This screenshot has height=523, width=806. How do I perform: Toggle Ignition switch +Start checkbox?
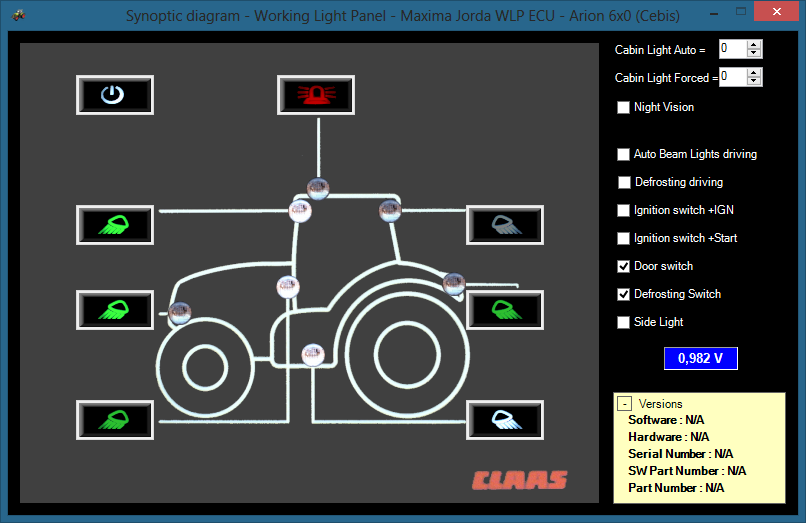point(623,238)
